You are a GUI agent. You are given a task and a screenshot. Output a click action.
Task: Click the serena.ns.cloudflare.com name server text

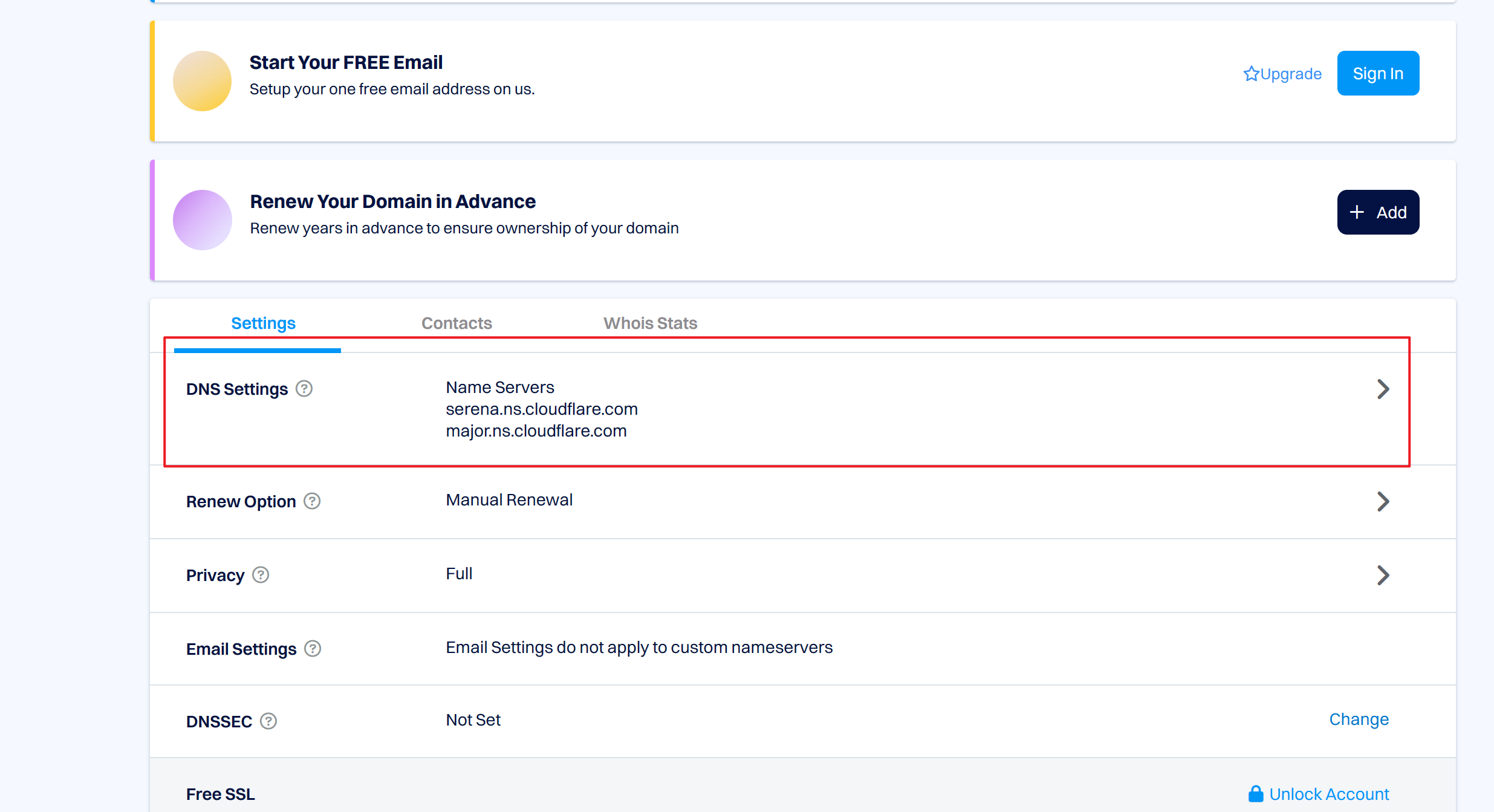tap(542, 409)
